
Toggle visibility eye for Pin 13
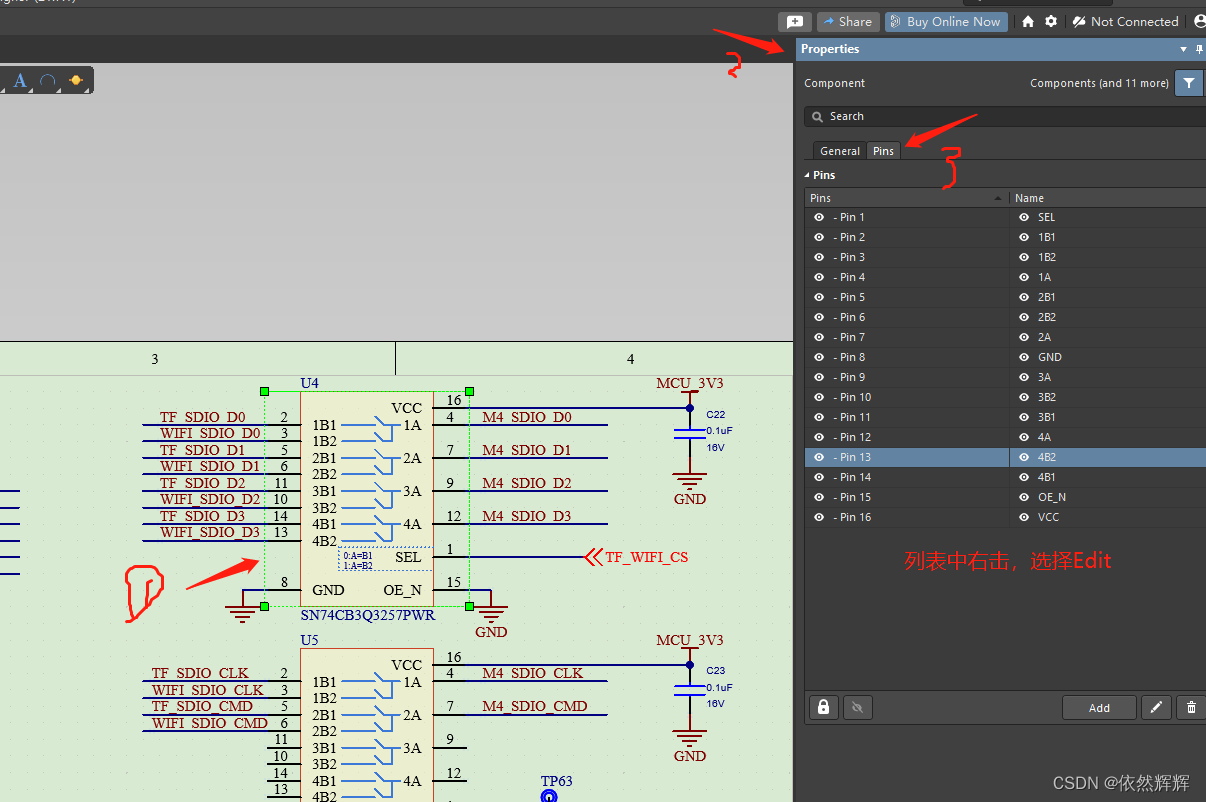click(819, 457)
